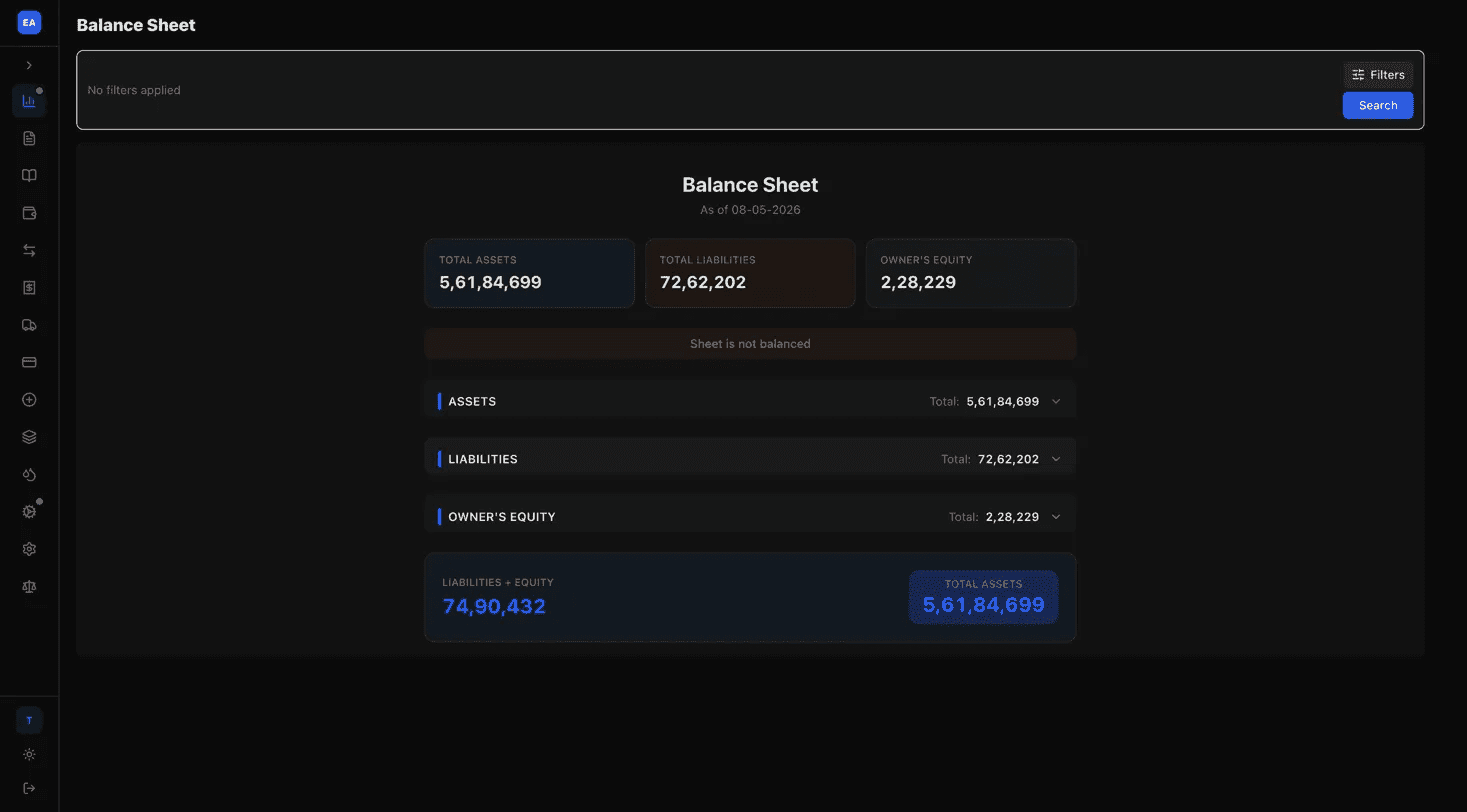Open the book ledger icon in sidebar
Image resolution: width=1467 pixels, height=812 pixels.
(29, 176)
